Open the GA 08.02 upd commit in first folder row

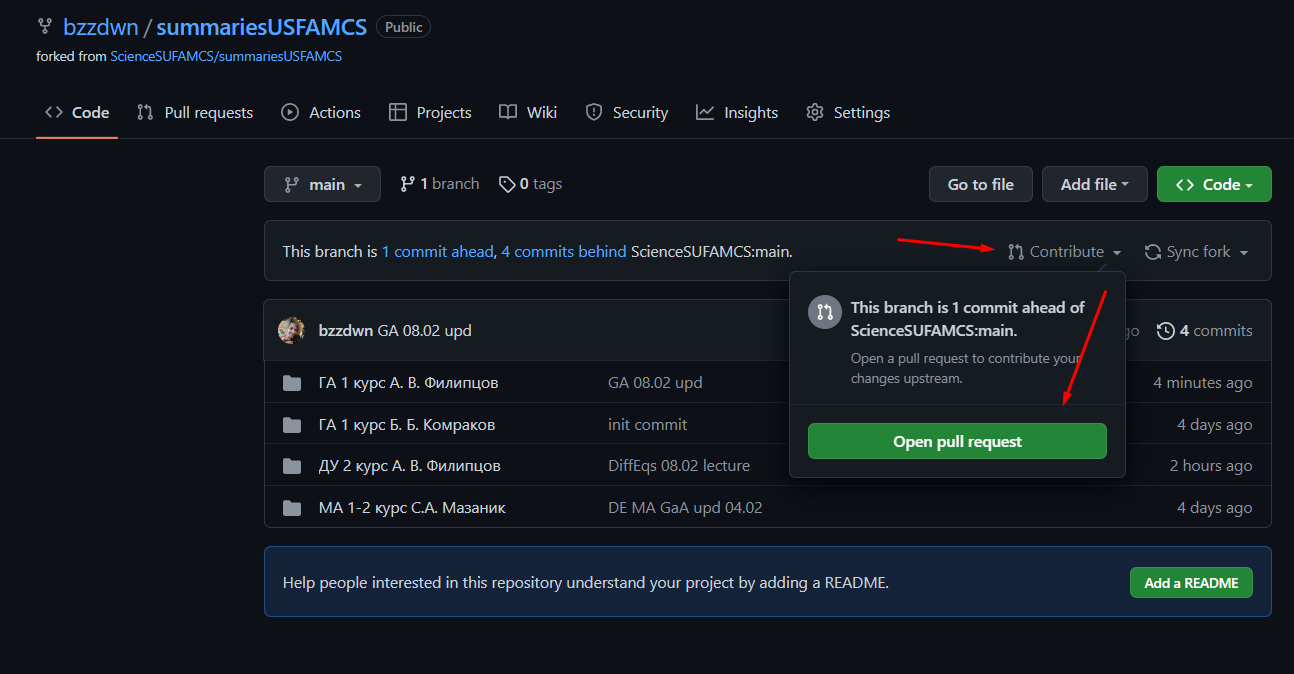(x=655, y=383)
